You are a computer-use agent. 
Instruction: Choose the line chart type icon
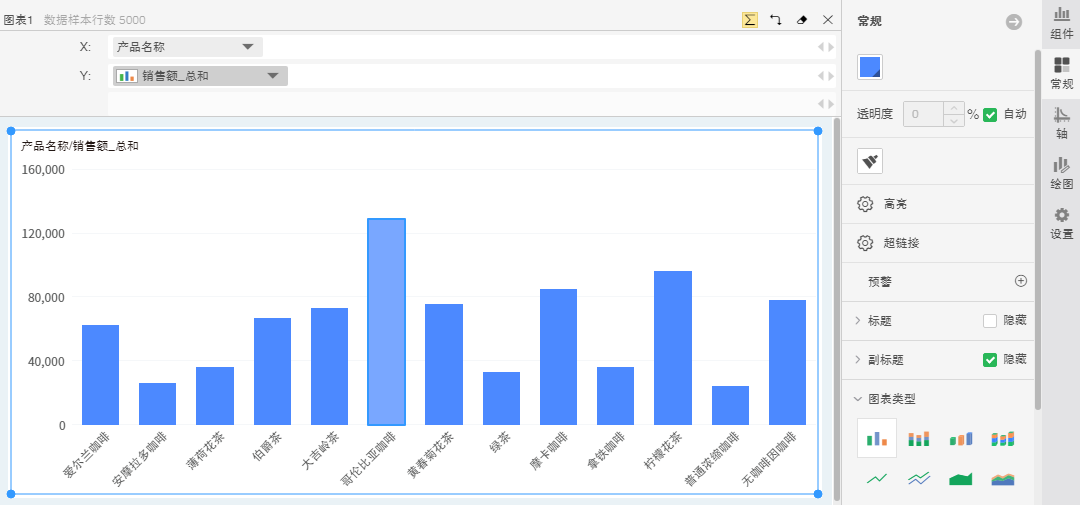[877, 479]
